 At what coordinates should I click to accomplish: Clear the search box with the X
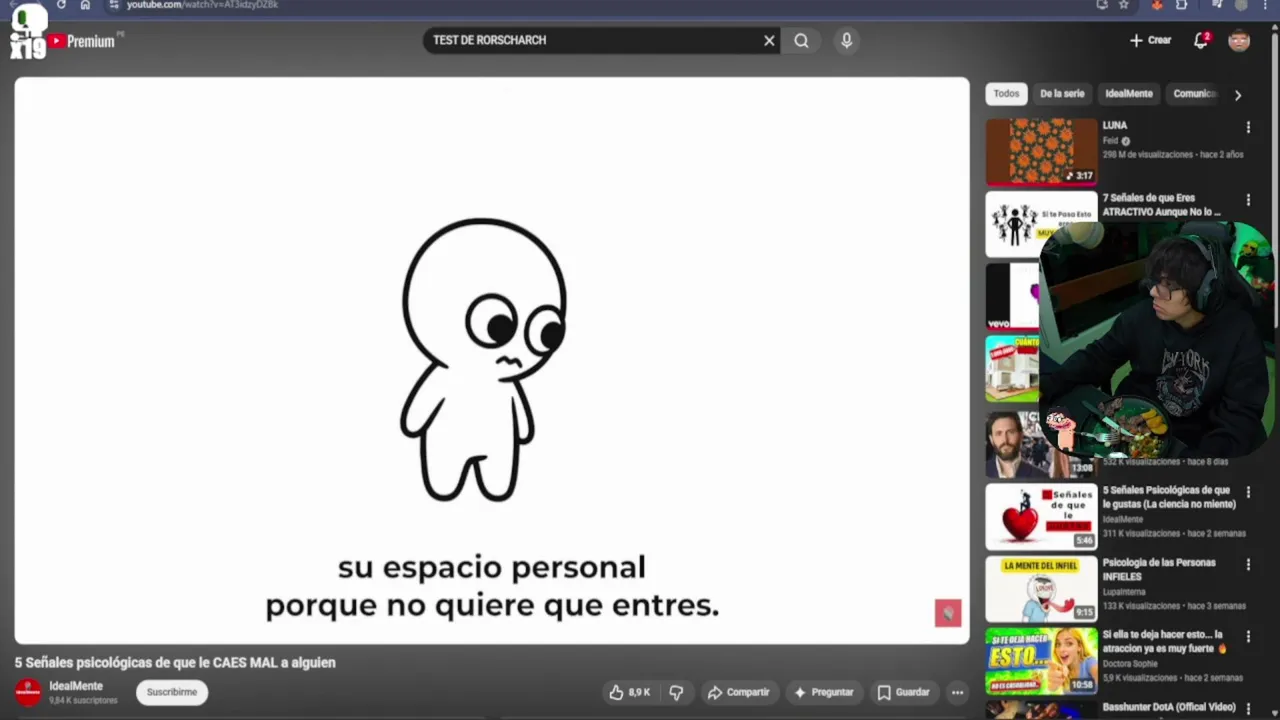tap(769, 41)
